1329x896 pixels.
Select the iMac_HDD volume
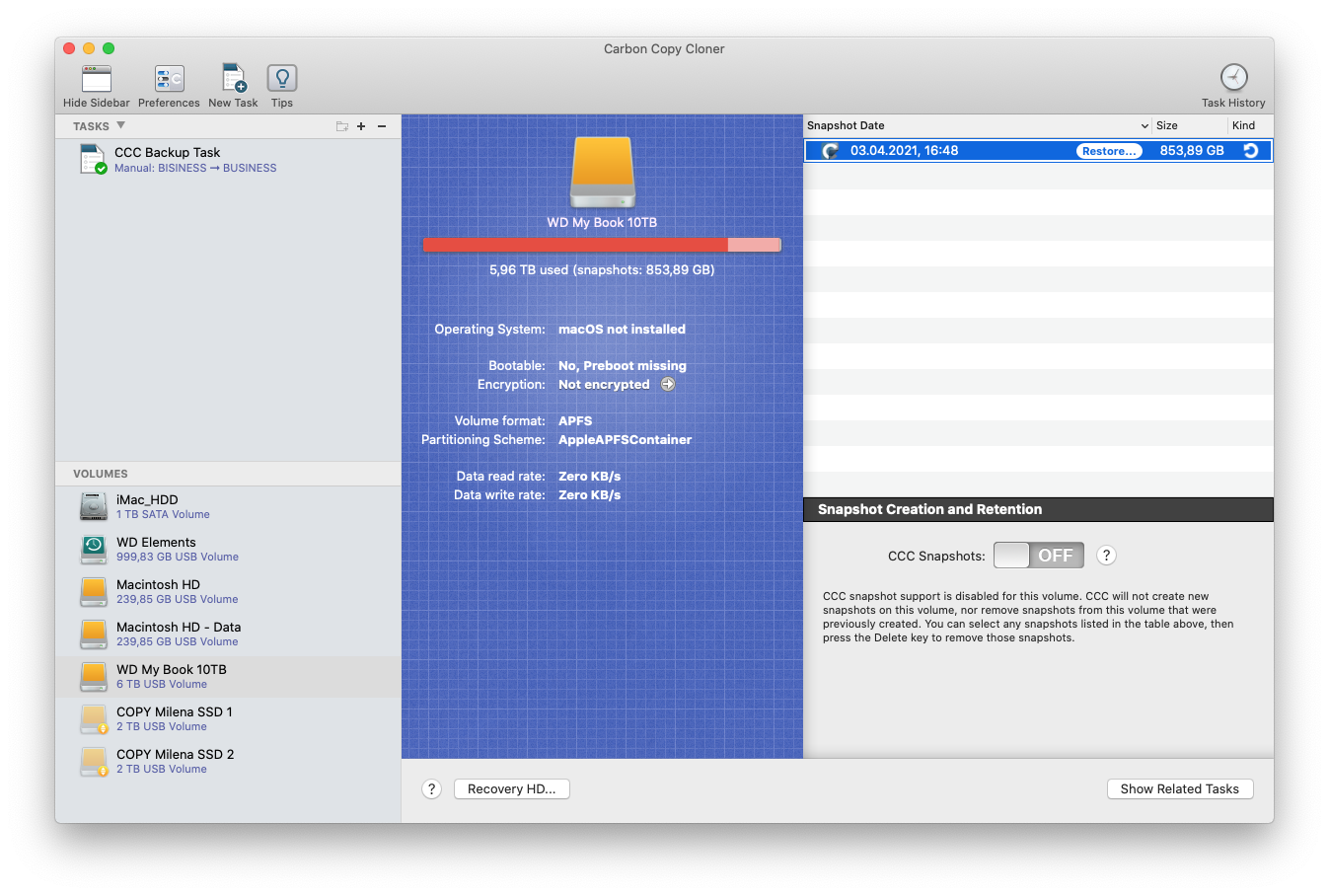228,506
